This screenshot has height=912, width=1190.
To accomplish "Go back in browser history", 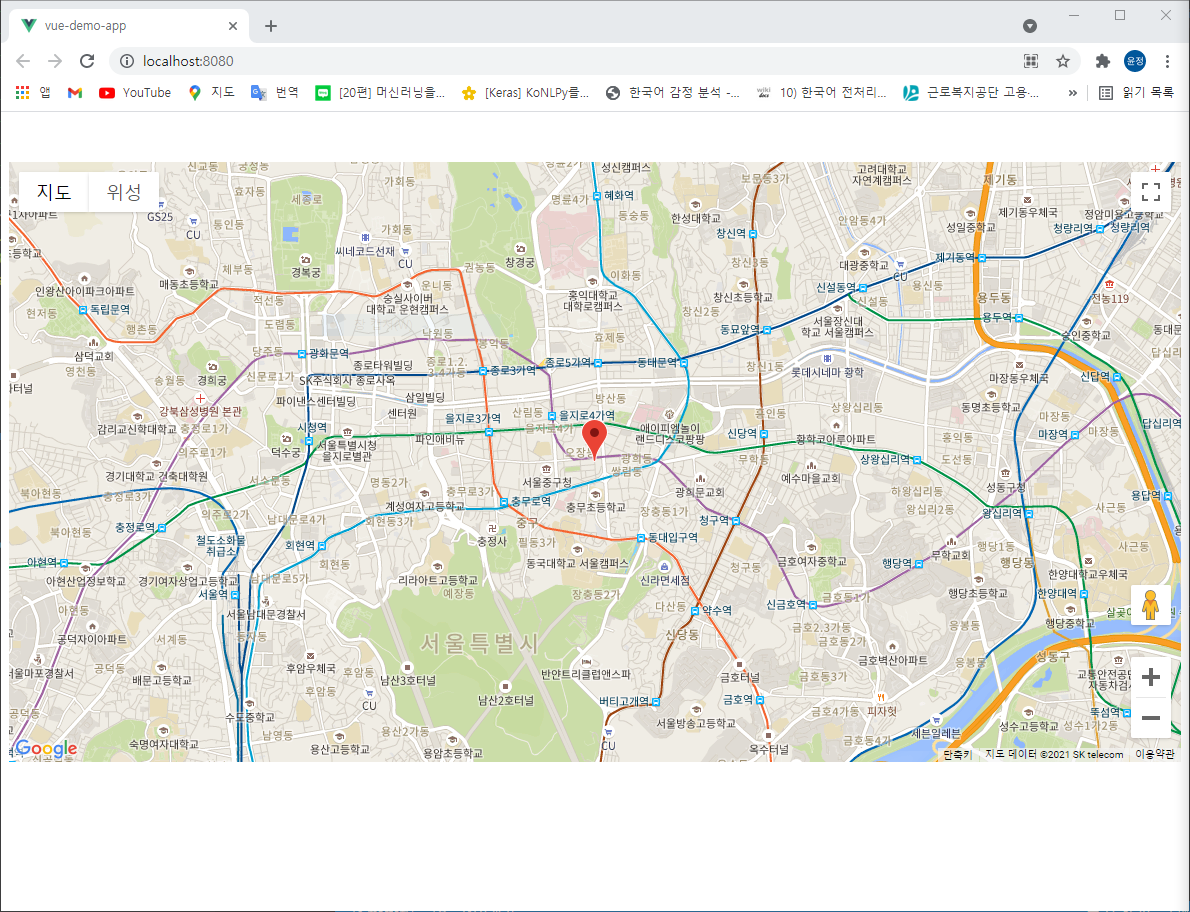I will pos(23,61).
